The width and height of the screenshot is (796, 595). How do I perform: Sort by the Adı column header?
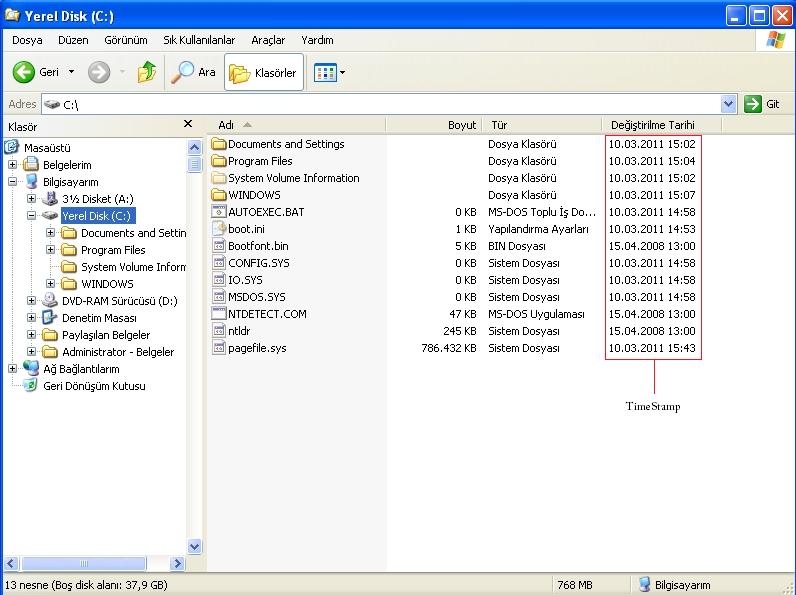pos(296,125)
